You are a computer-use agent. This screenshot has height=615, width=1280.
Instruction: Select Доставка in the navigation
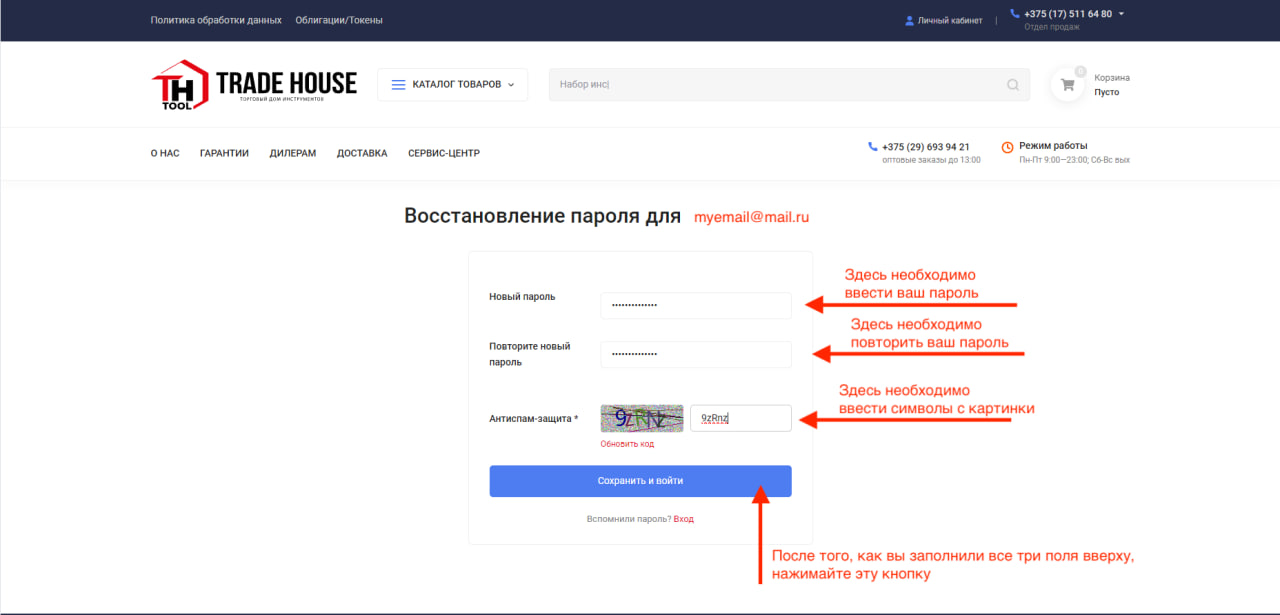(x=362, y=154)
